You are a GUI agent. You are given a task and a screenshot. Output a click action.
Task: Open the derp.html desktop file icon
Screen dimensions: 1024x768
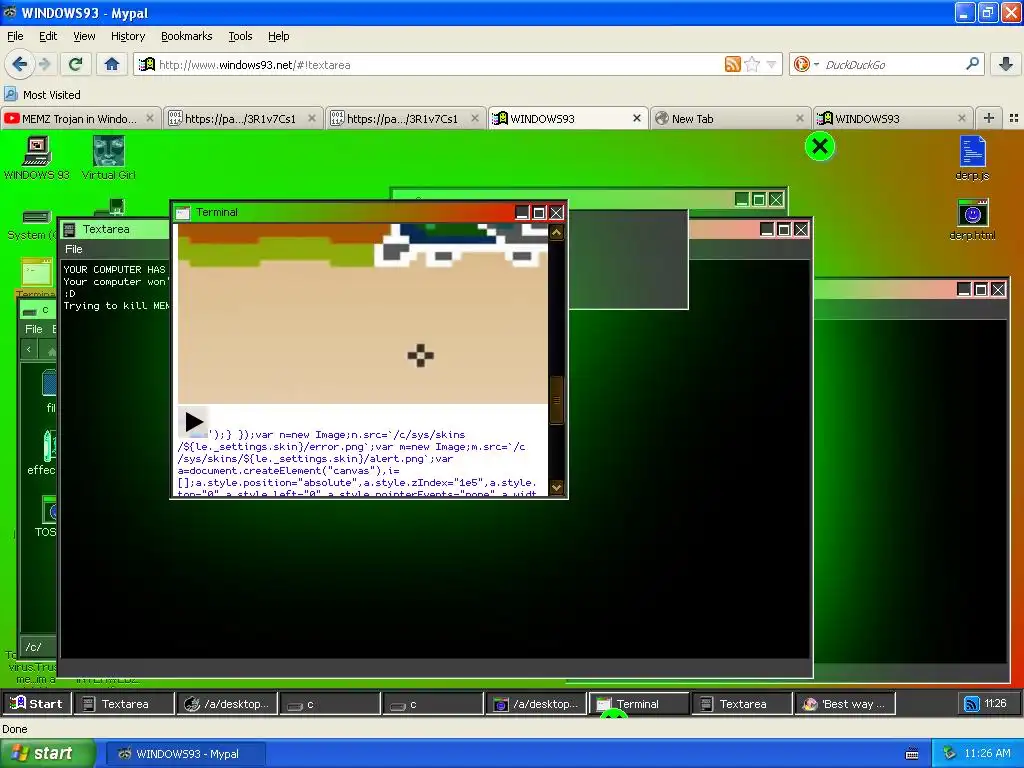click(972, 219)
